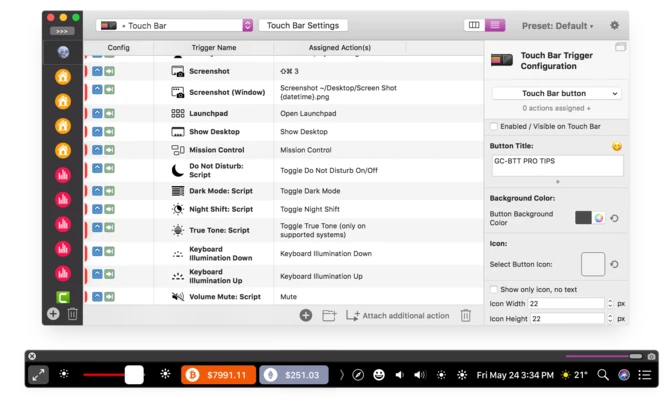Toggle blue config icon for Night Shift row

(x=97, y=209)
